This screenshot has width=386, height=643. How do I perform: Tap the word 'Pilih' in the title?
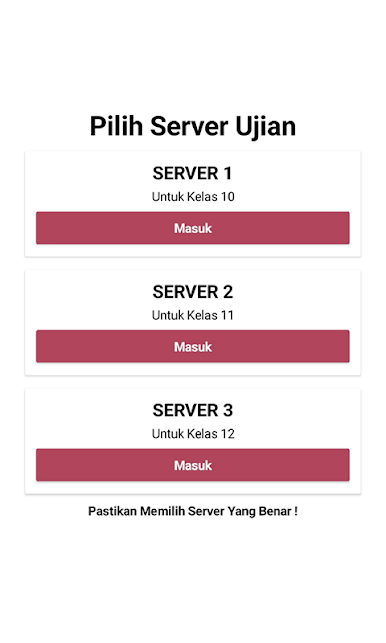pyautogui.click(x=116, y=126)
